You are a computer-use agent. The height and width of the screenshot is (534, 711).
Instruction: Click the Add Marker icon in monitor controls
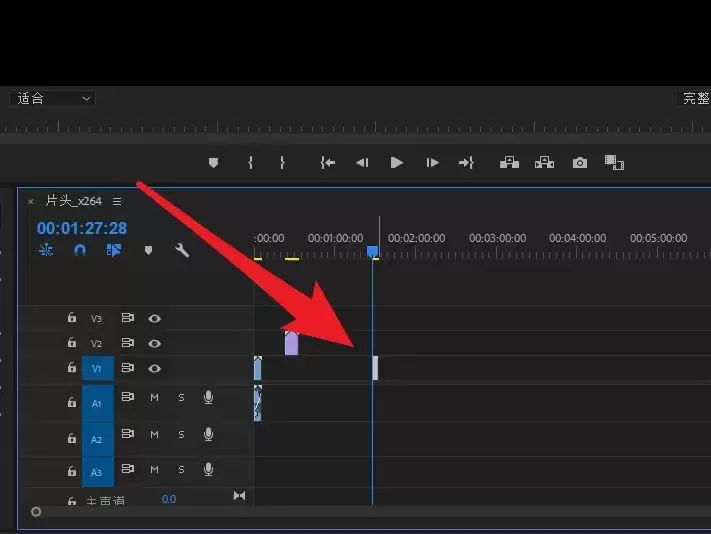213,163
